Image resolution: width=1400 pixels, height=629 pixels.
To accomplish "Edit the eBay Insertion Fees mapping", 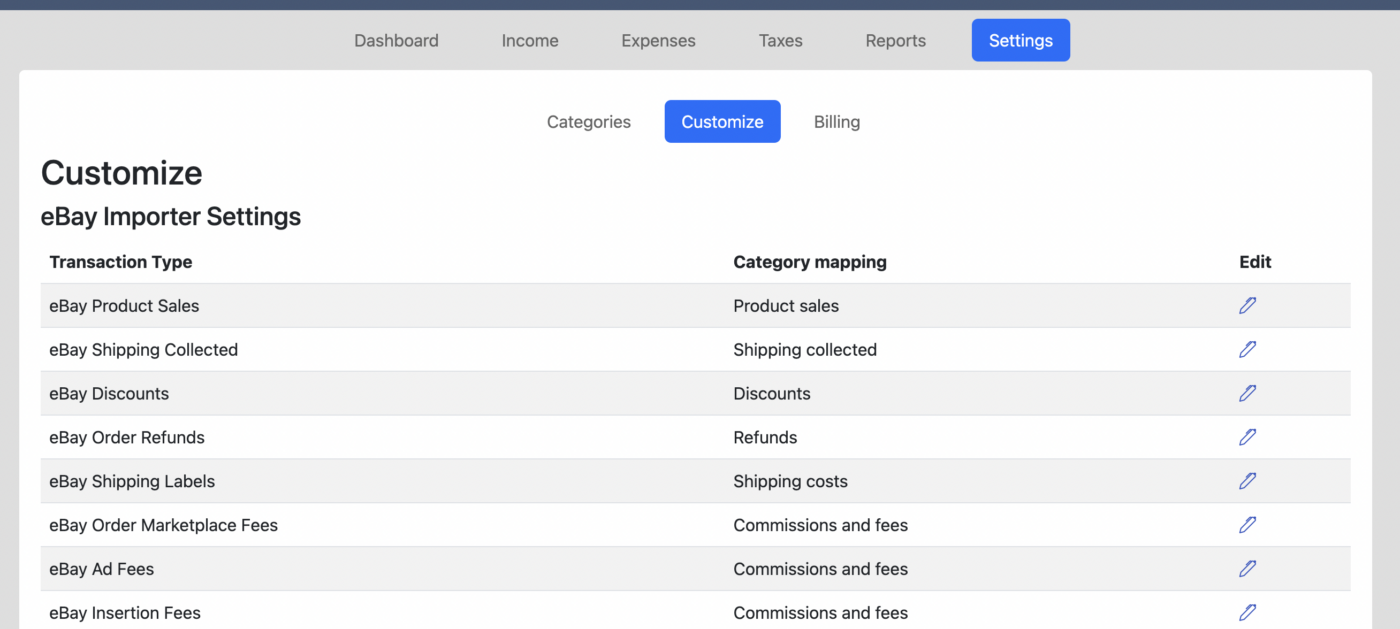I will tap(1247, 612).
